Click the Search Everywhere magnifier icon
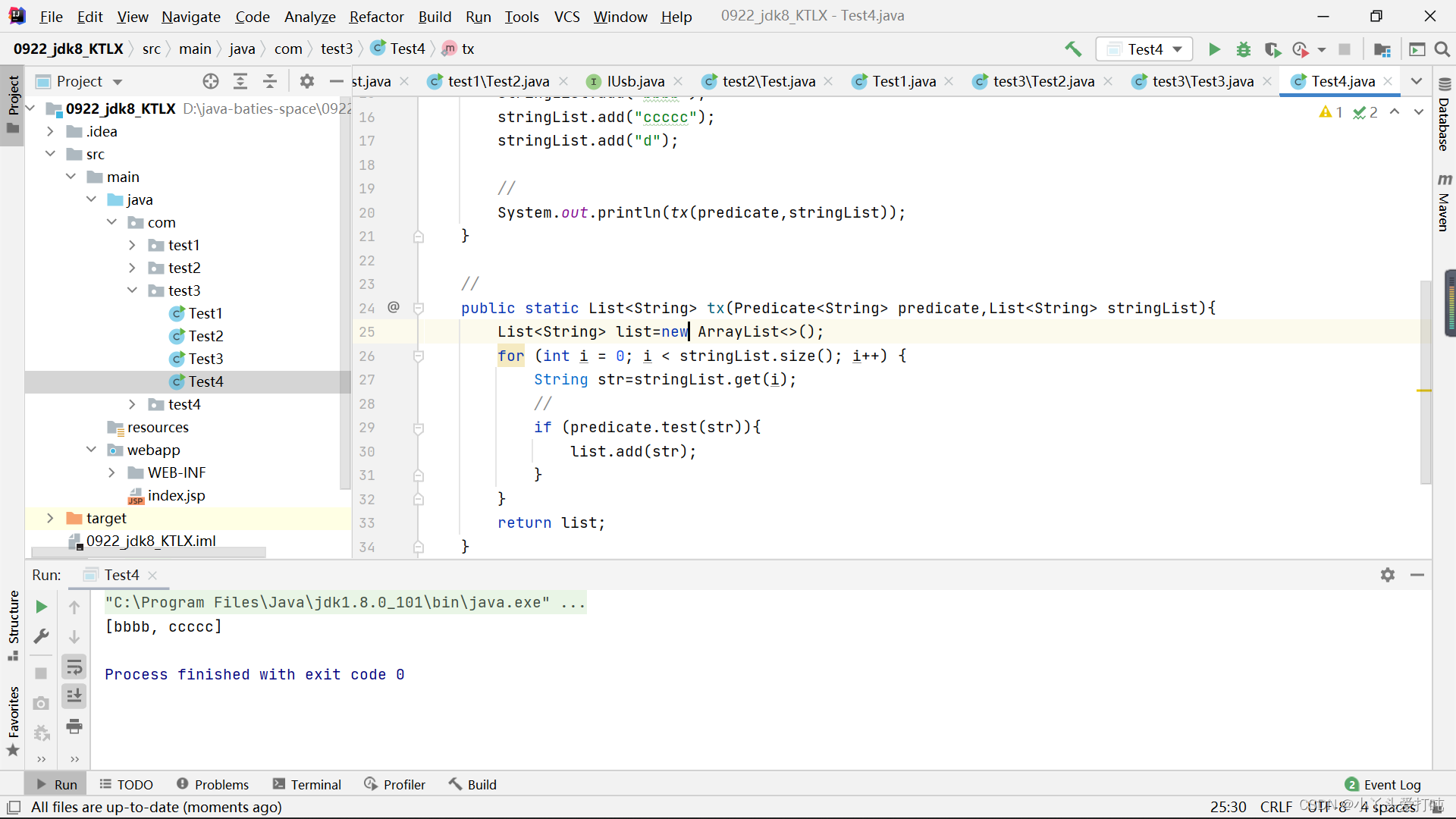 (x=1442, y=49)
